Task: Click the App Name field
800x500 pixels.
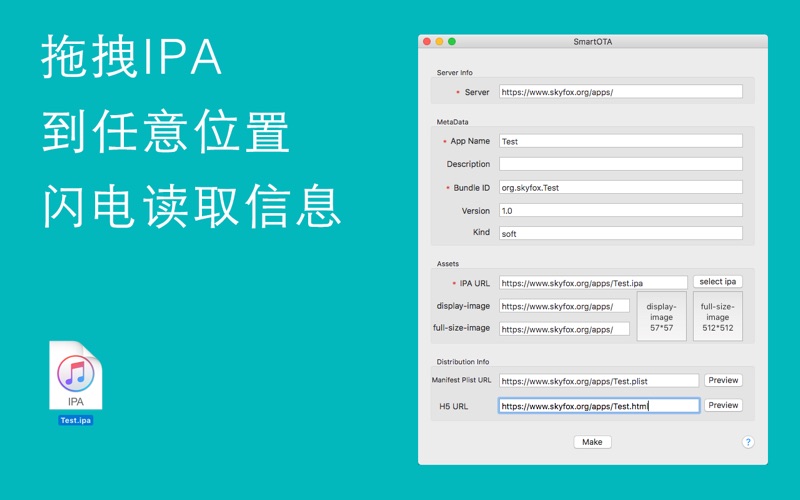Action: 620,141
